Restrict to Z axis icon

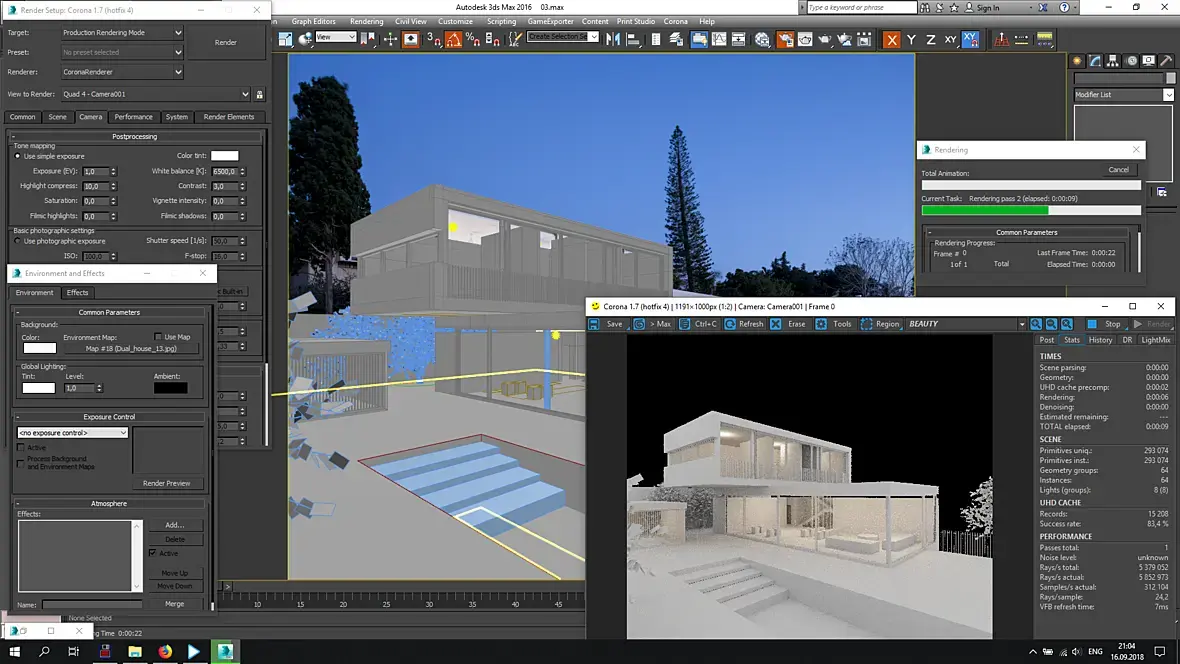coord(931,39)
